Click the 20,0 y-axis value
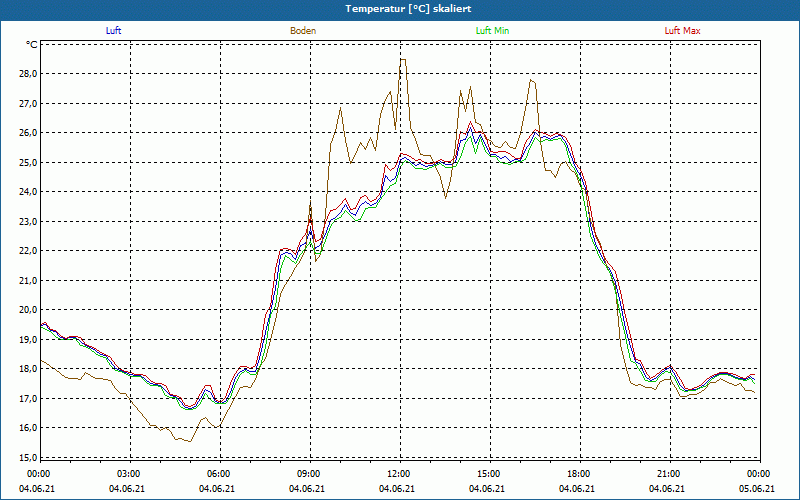Image resolution: width=800 pixels, height=500 pixels. pyautogui.click(x=29, y=310)
